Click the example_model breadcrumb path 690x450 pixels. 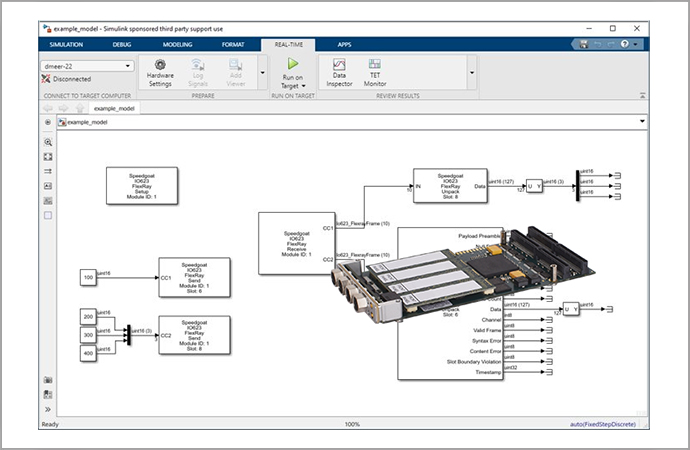(87, 122)
